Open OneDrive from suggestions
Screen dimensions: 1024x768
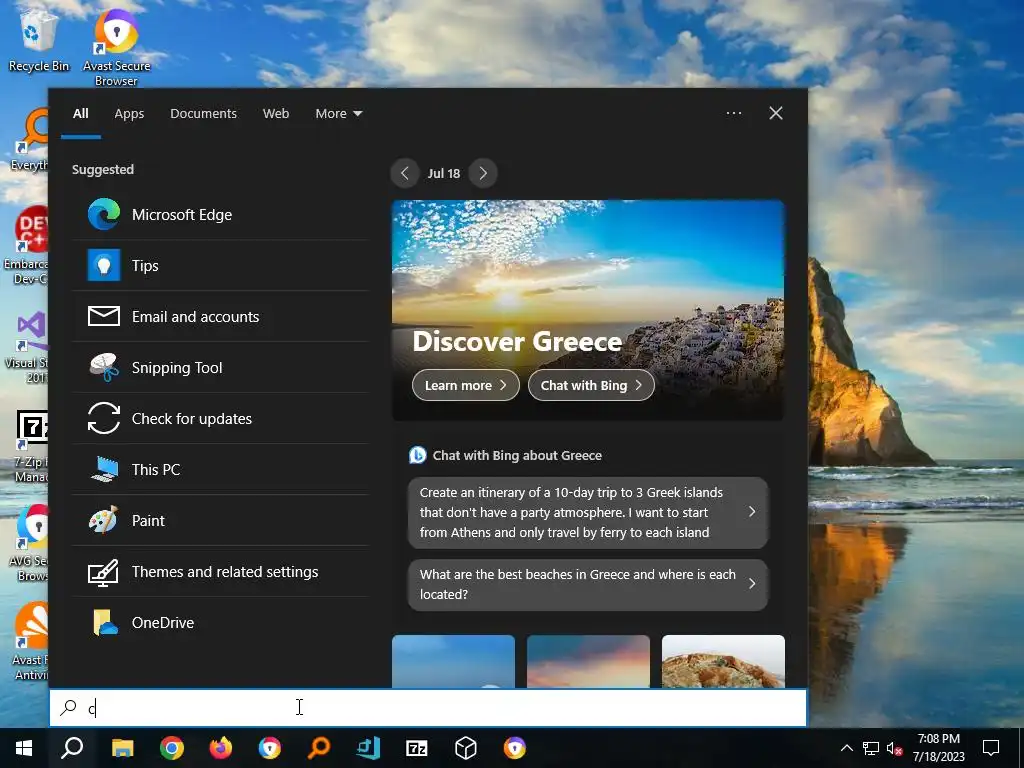(x=221, y=622)
